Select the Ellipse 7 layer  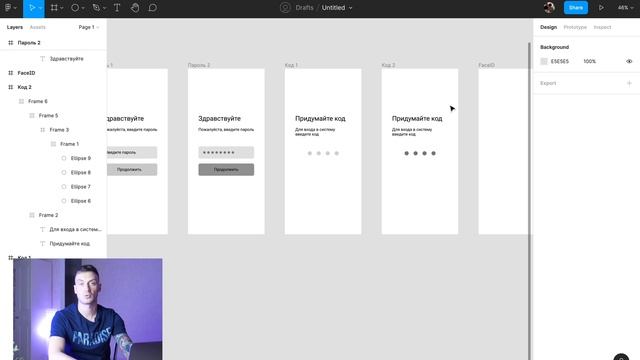[x=53, y=187]
